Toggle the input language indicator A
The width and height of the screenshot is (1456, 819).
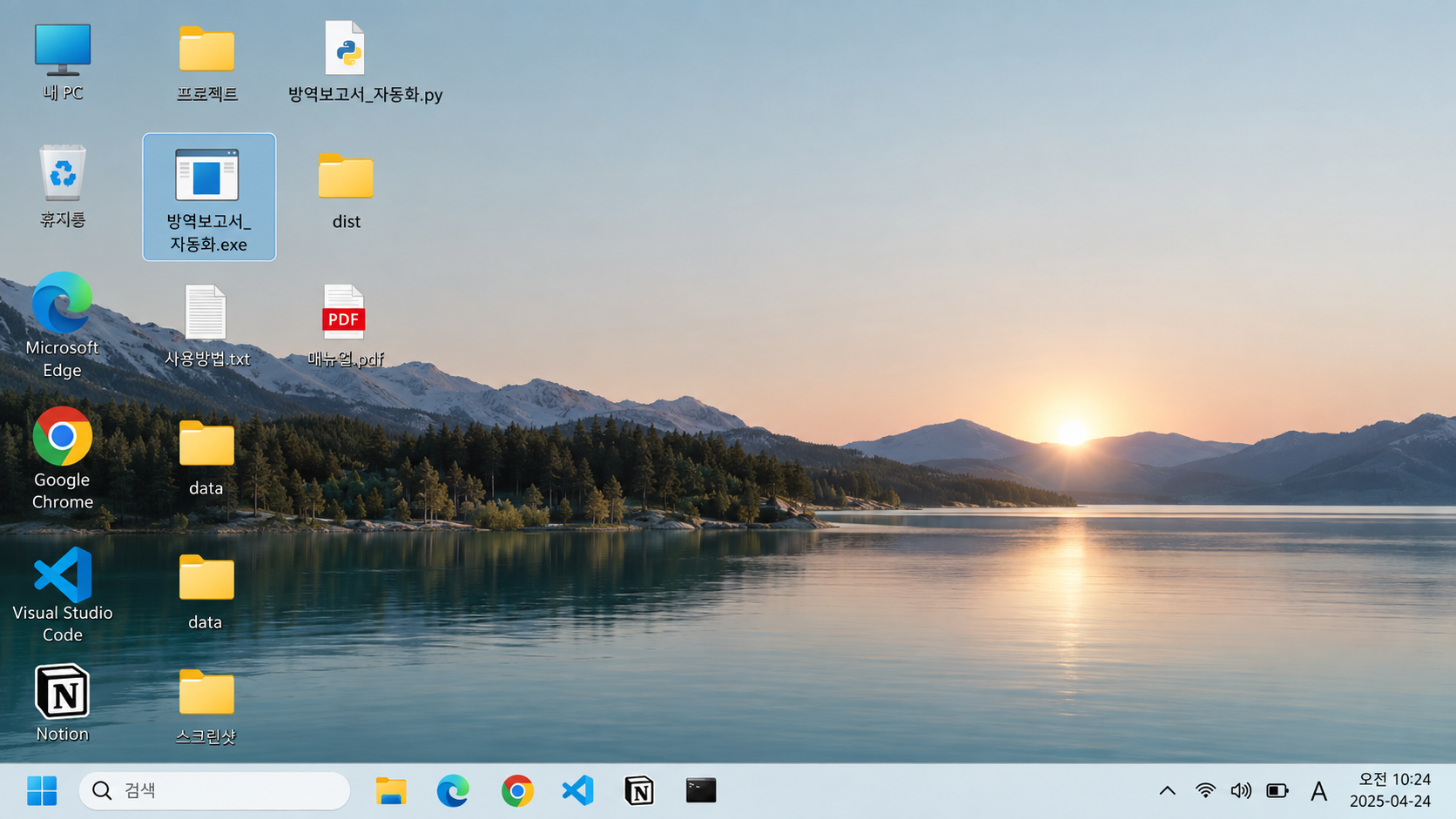1318,790
